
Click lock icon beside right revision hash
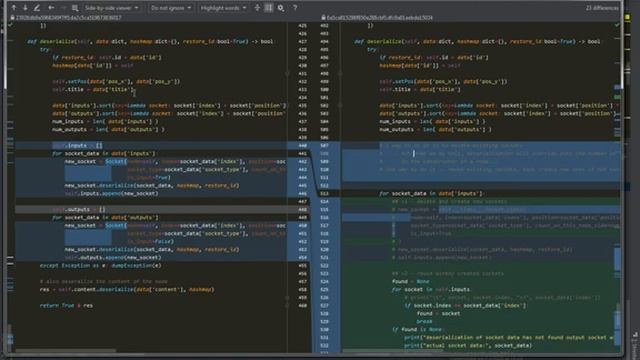click(x=323, y=18)
